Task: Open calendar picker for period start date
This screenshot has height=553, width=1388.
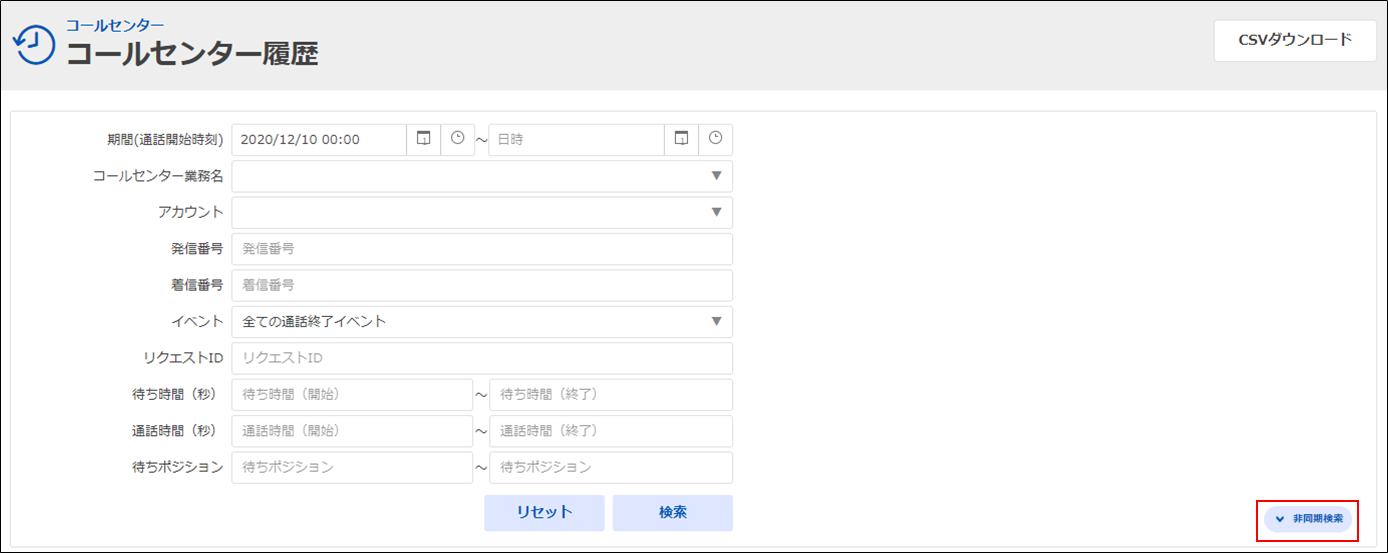Action: [x=423, y=139]
